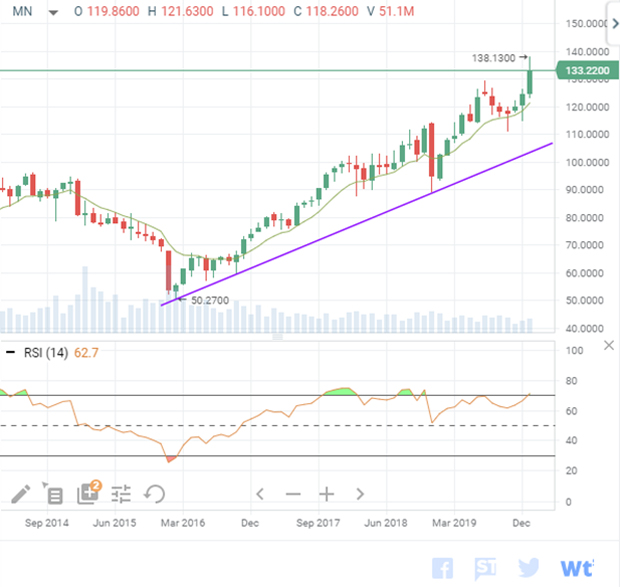
Task: Open chart settings sliders icon
Action: click(121, 494)
